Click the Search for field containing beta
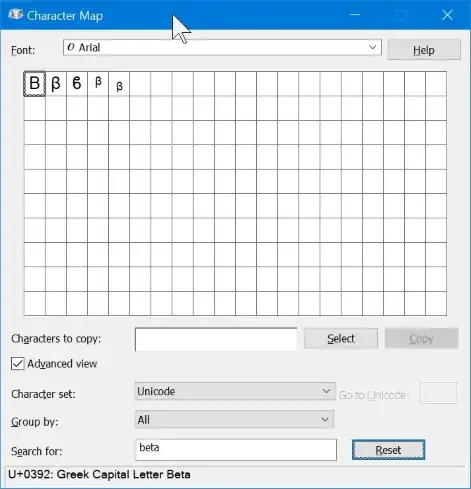 [236, 450]
